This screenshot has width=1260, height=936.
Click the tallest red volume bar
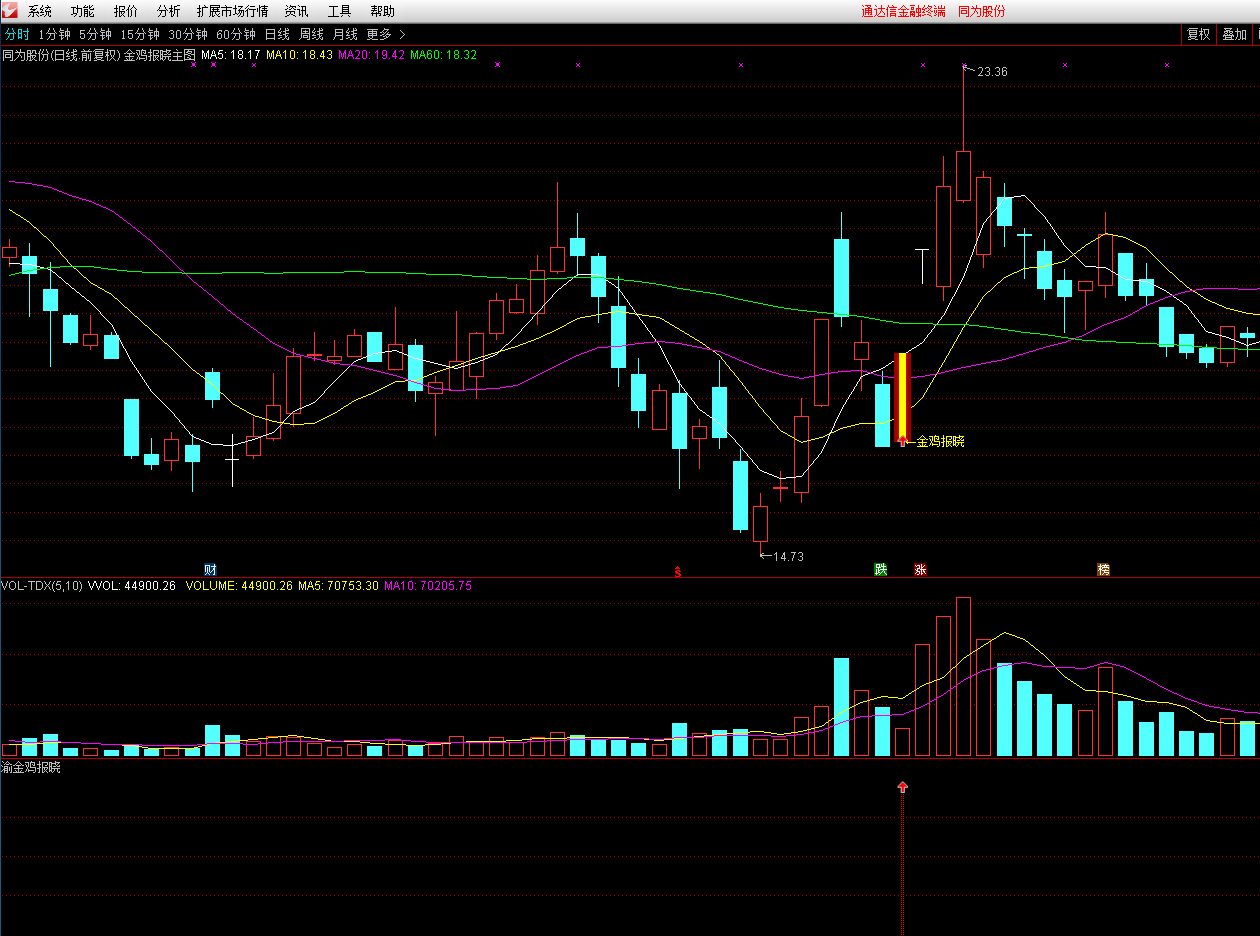click(x=963, y=677)
